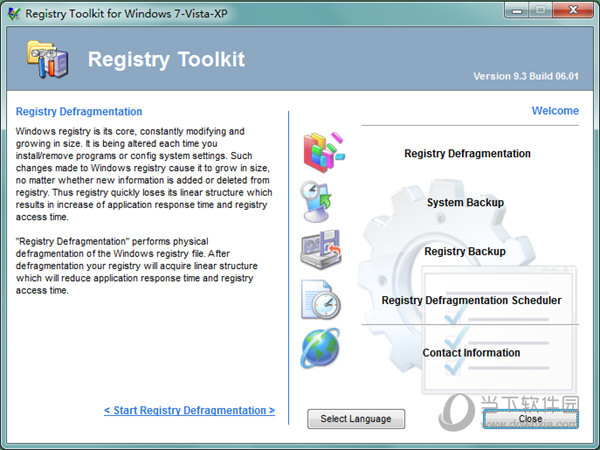This screenshot has height=450, width=600.
Task: Click the Registry Backup floppy disk icon
Action: [321, 250]
